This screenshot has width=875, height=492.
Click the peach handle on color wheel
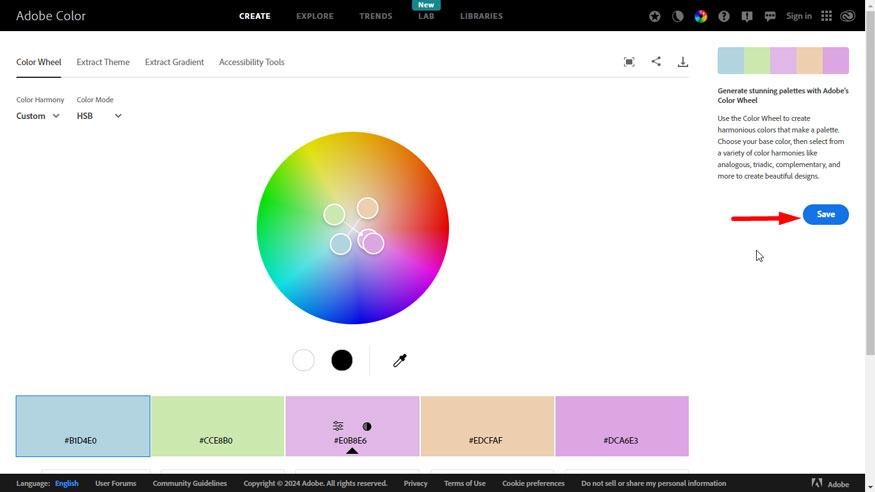(x=368, y=208)
